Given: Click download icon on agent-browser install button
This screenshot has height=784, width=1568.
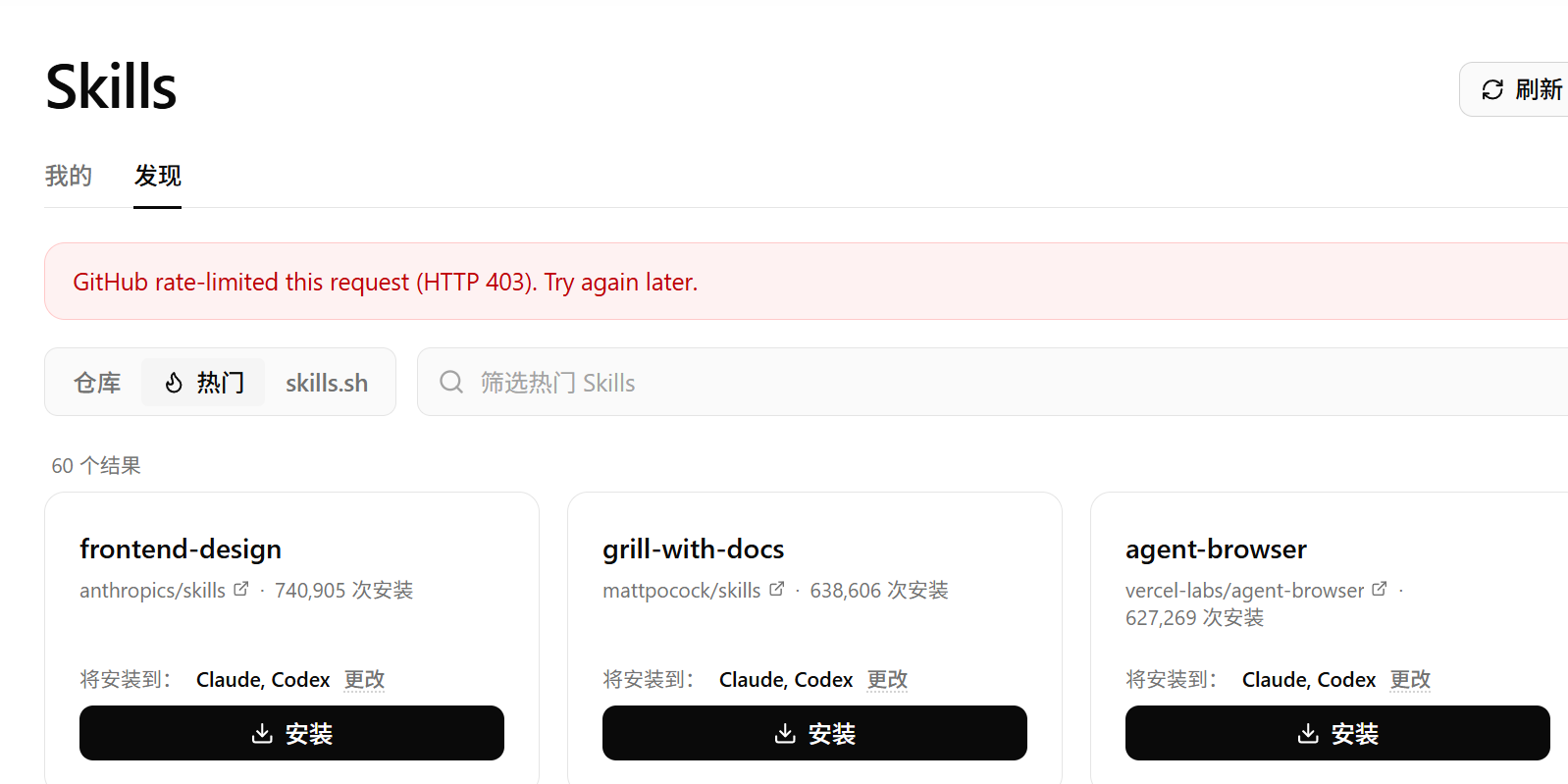Looking at the screenshot, I should click(1308, 733).
